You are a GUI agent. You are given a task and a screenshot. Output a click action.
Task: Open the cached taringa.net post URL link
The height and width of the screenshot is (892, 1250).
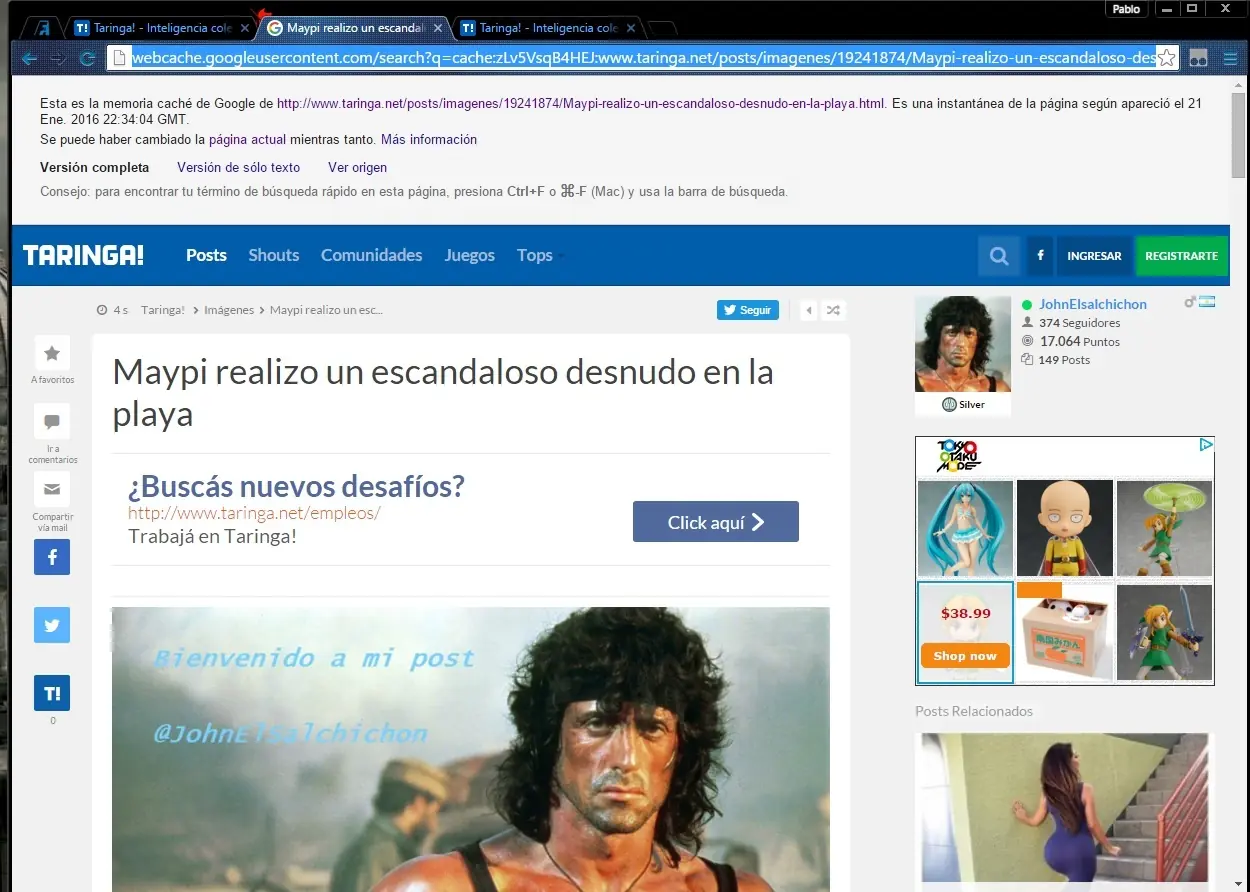(581, 103)
